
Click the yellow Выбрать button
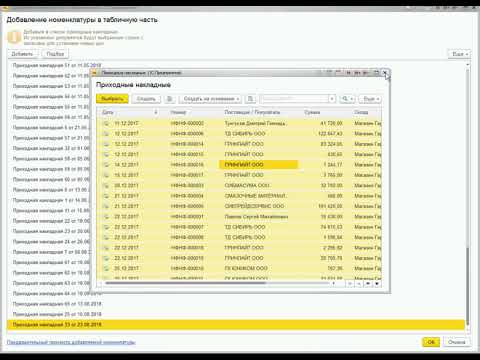point(112,99)
